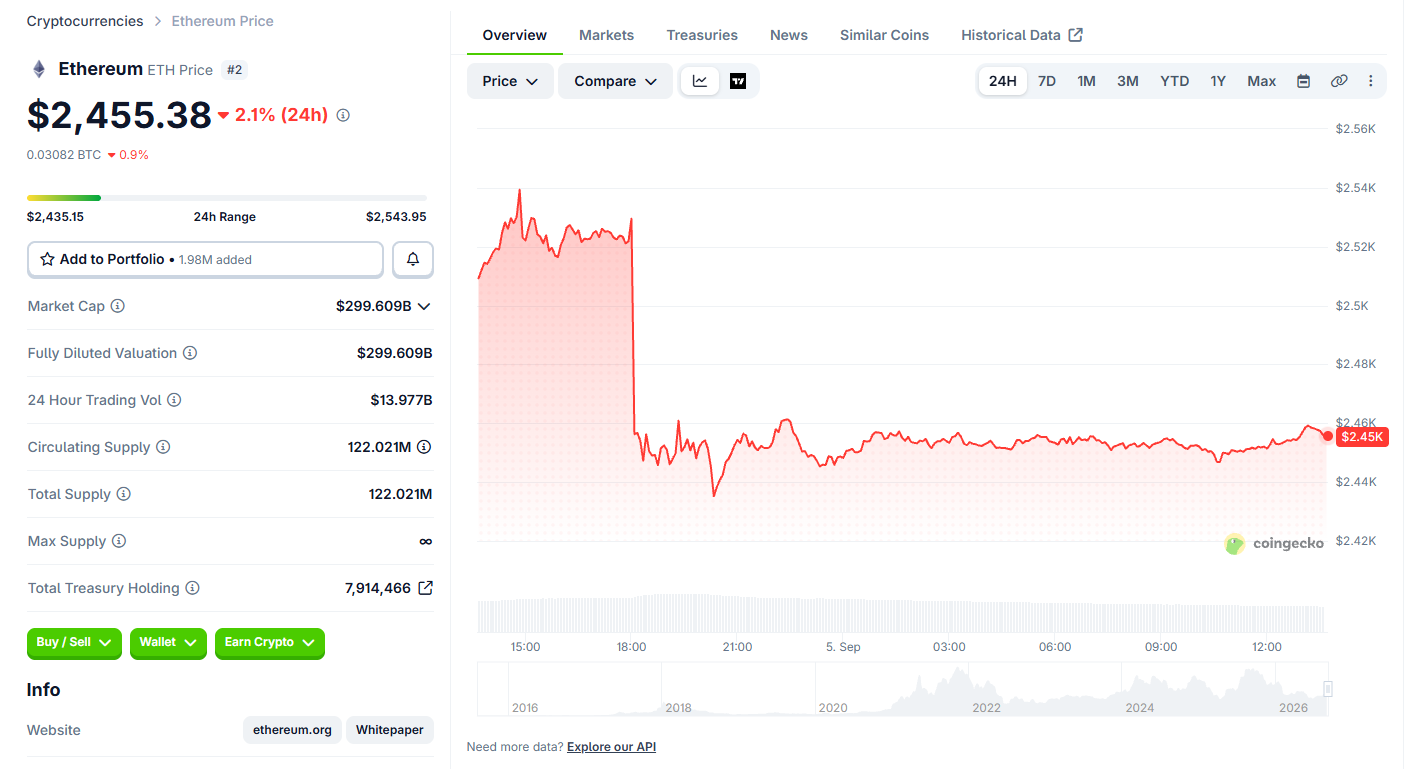This screenshot has width=1411, height=769.
Task: Open the Buy / Sell dropdown
Action: pos(74,643)
